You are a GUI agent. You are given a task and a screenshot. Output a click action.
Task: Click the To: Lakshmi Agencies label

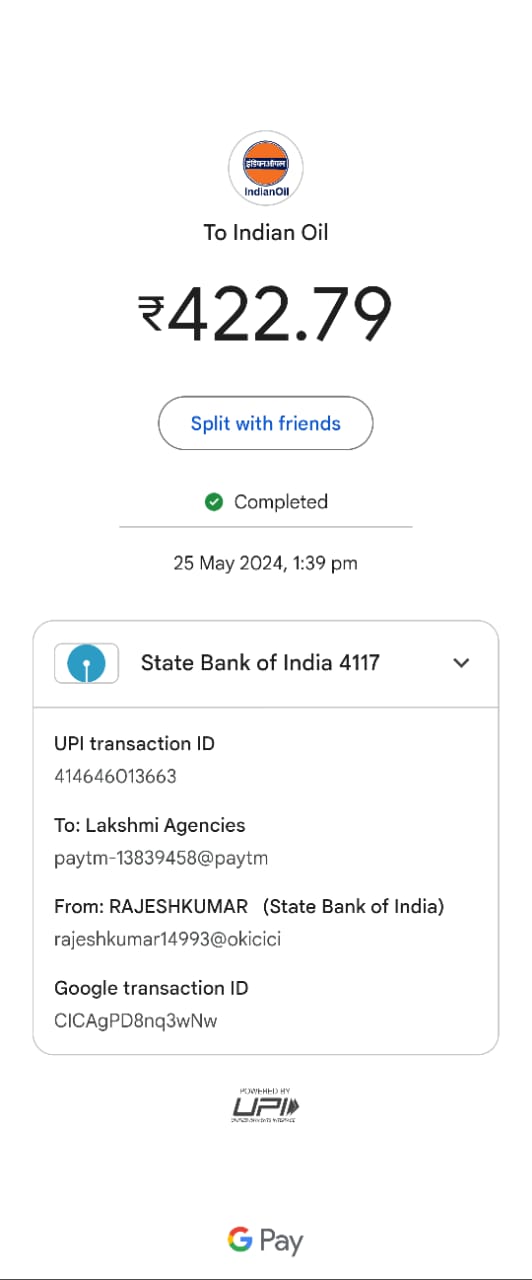149,826
